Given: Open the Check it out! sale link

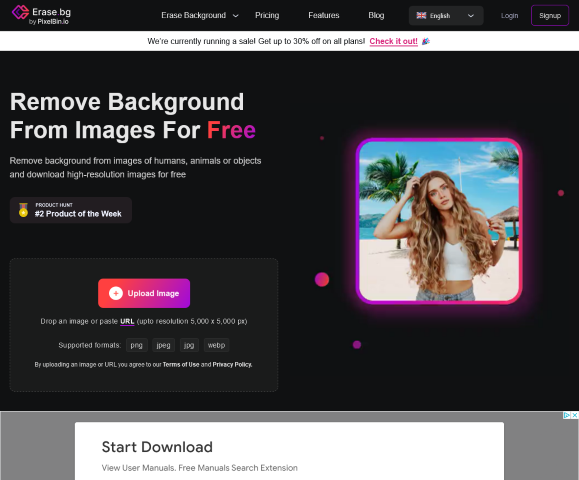Looking at the screenshot, I should pos(393,41).
